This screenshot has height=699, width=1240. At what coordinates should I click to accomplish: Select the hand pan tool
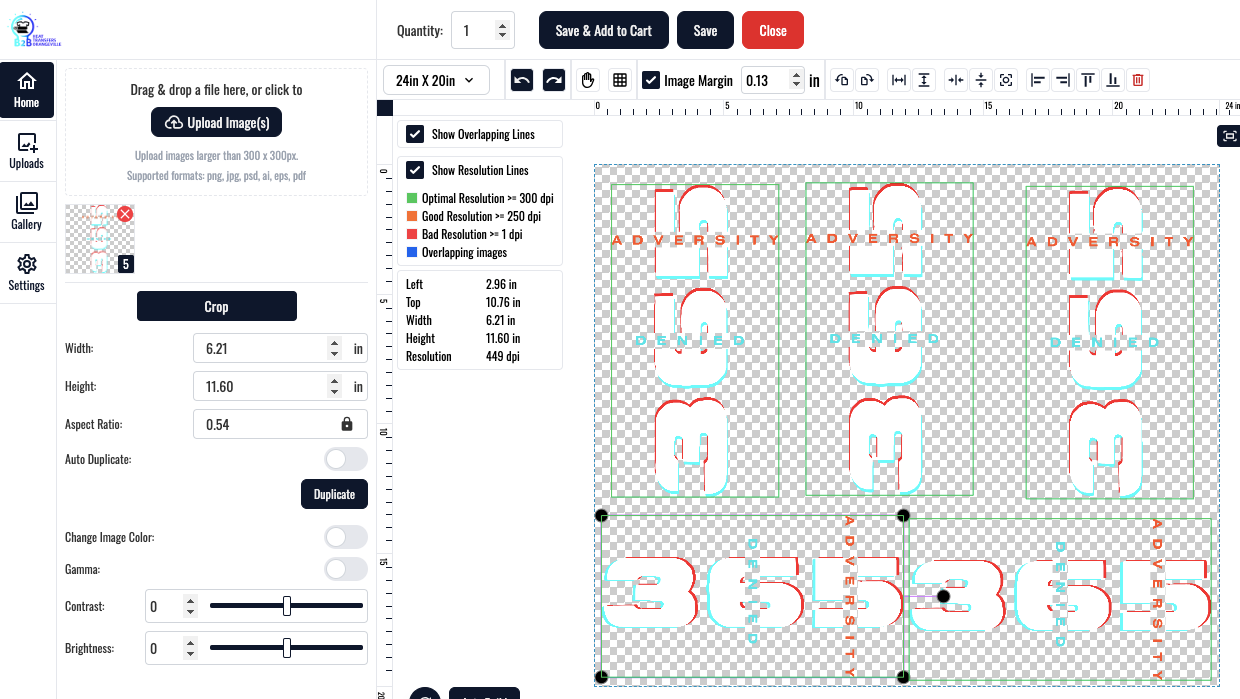point(588,80)
